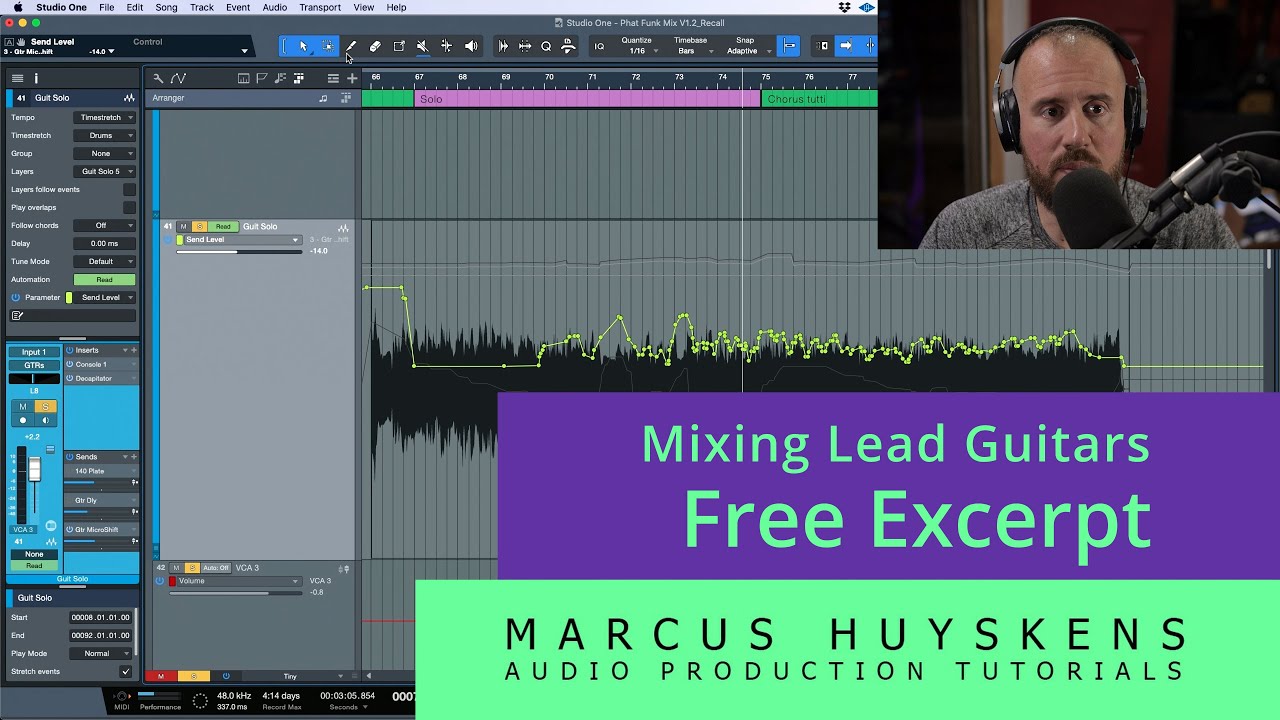The image size is (1280, 720).
Task: Toggle Decapitator insert power button
Action: coord(70,378)
